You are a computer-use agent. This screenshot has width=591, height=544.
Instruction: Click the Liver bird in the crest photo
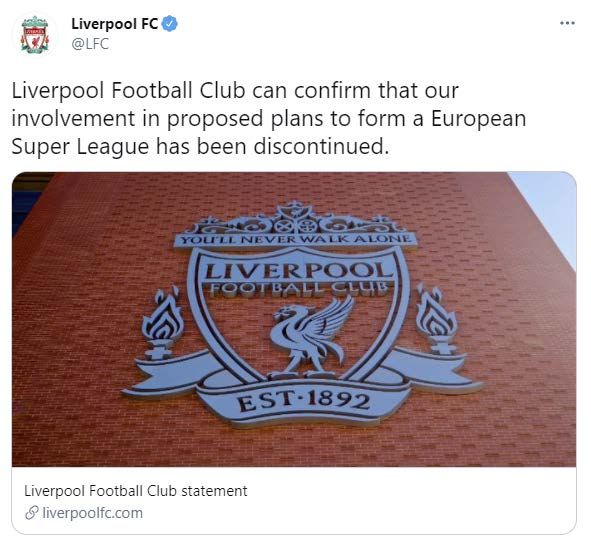pyautogui.click(x=310, y=336)
